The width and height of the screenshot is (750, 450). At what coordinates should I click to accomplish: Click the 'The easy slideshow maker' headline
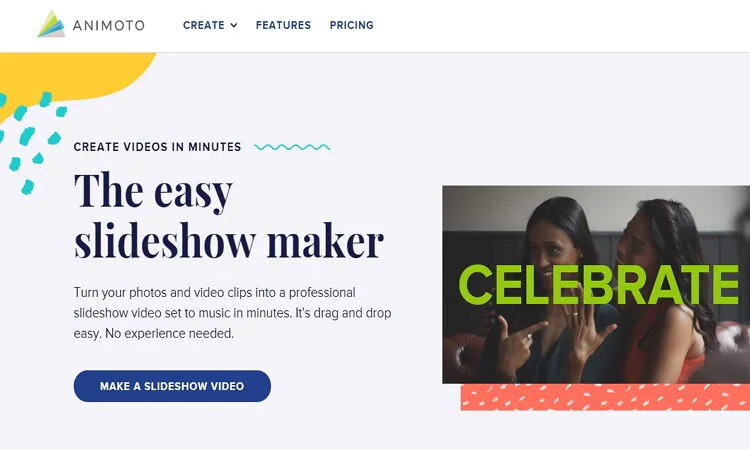[228, 215]
